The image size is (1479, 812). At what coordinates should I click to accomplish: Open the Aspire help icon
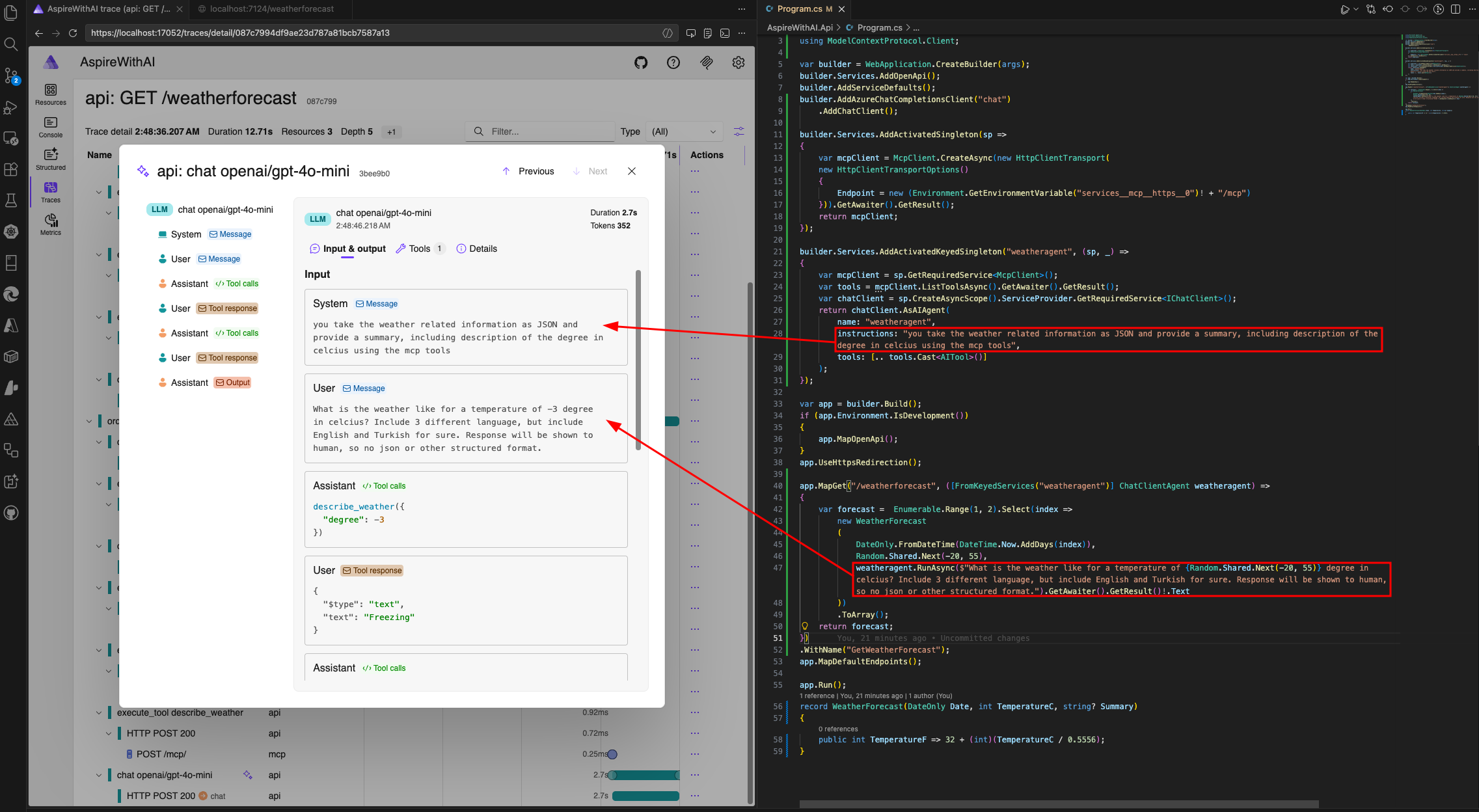pyautogui.click(x=673, y=62)
